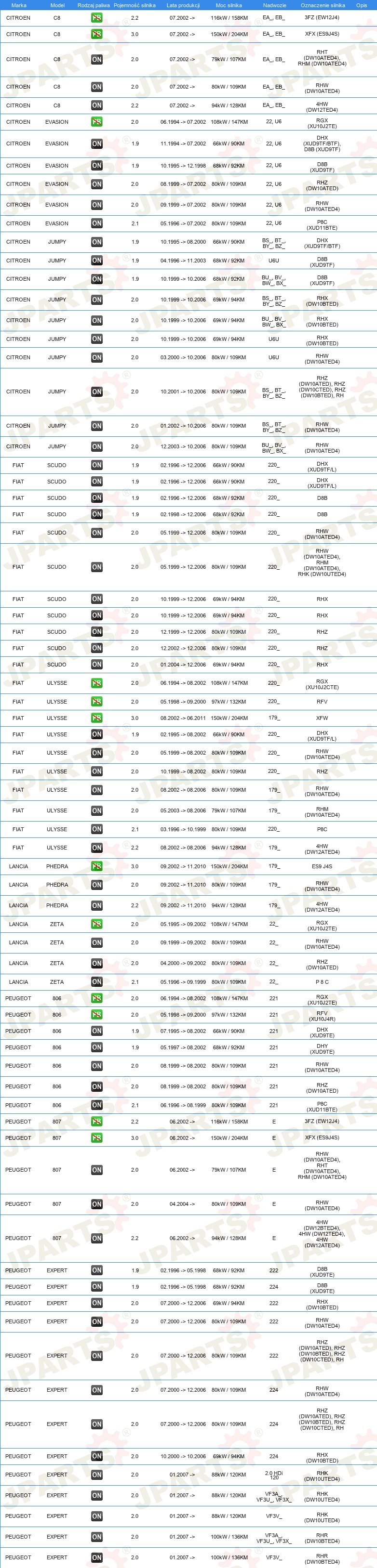This screenshot has height=1568, width=377.
Task: Click petrol icon in Citroen C8 XFX row
Action: (x=96, y=34)
